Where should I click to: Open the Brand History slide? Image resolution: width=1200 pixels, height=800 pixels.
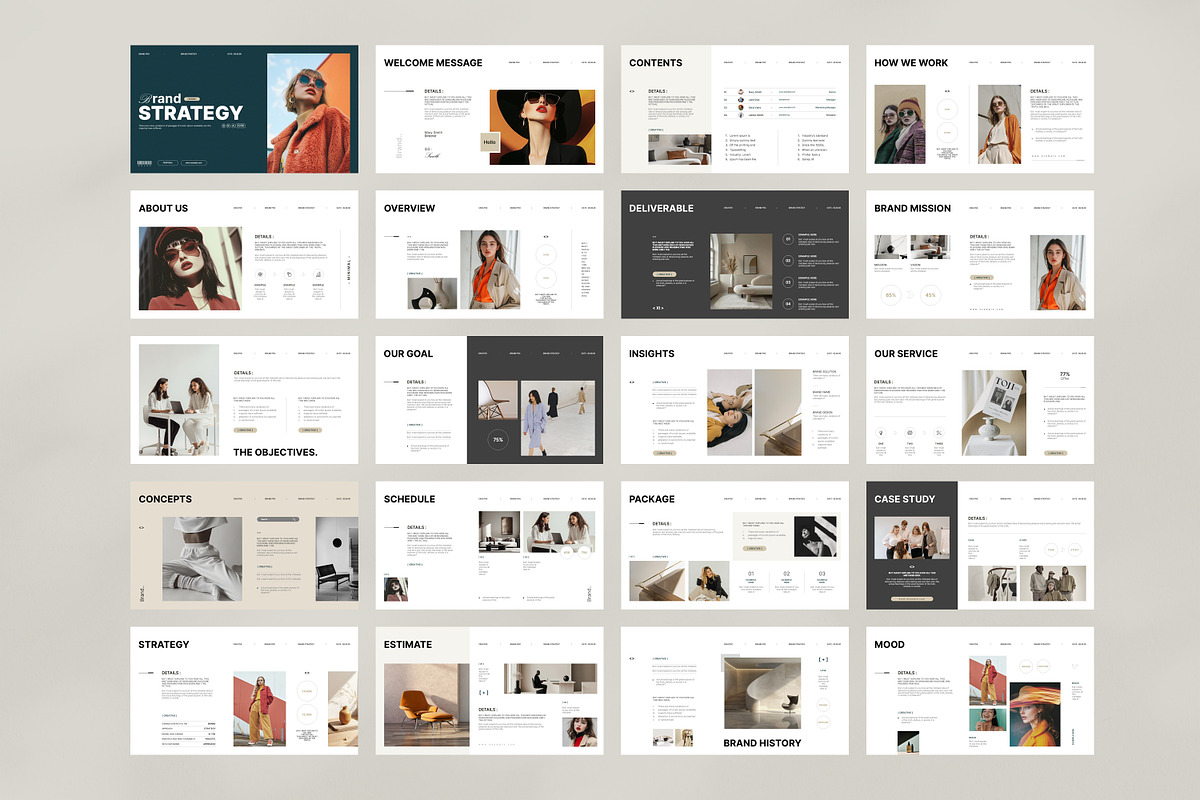click(x=735, y=691)
